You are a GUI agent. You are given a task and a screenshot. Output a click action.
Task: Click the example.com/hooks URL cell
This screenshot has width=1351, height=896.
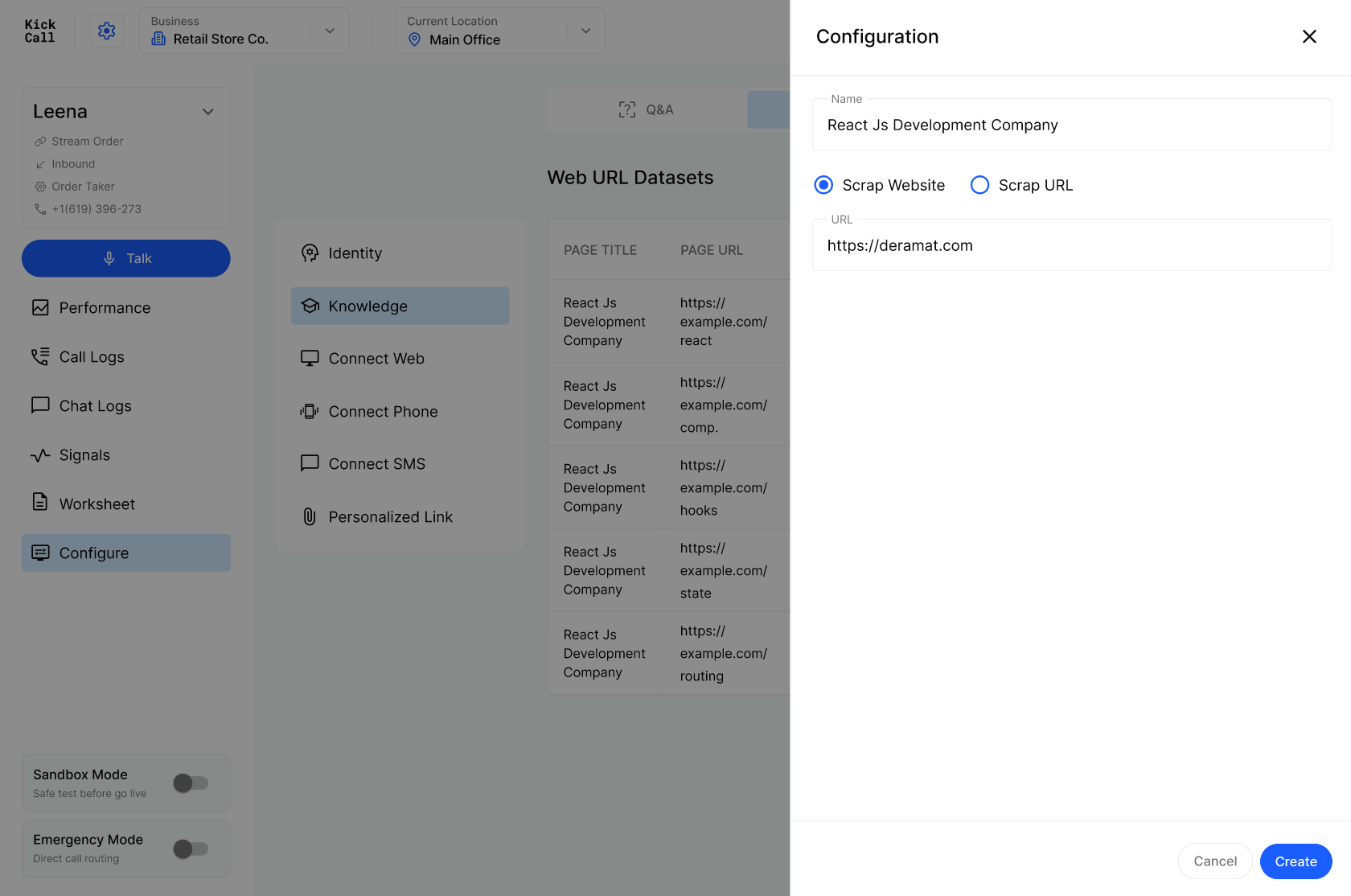tap(724, 487)
